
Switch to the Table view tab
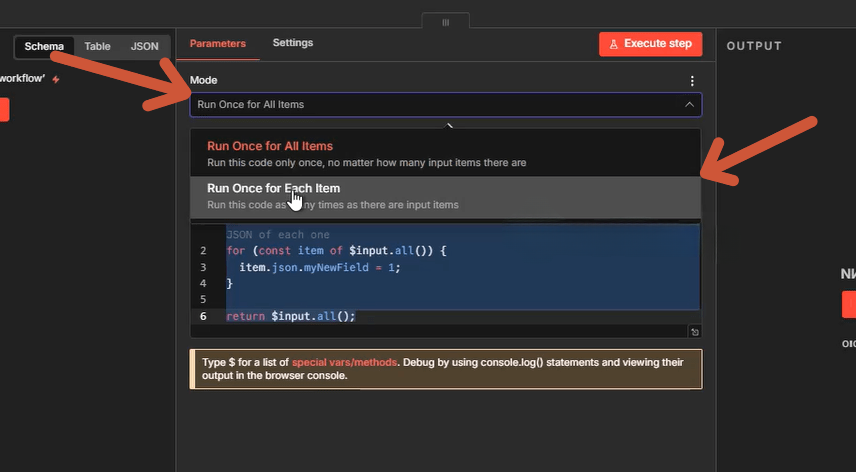coord(97,46)
